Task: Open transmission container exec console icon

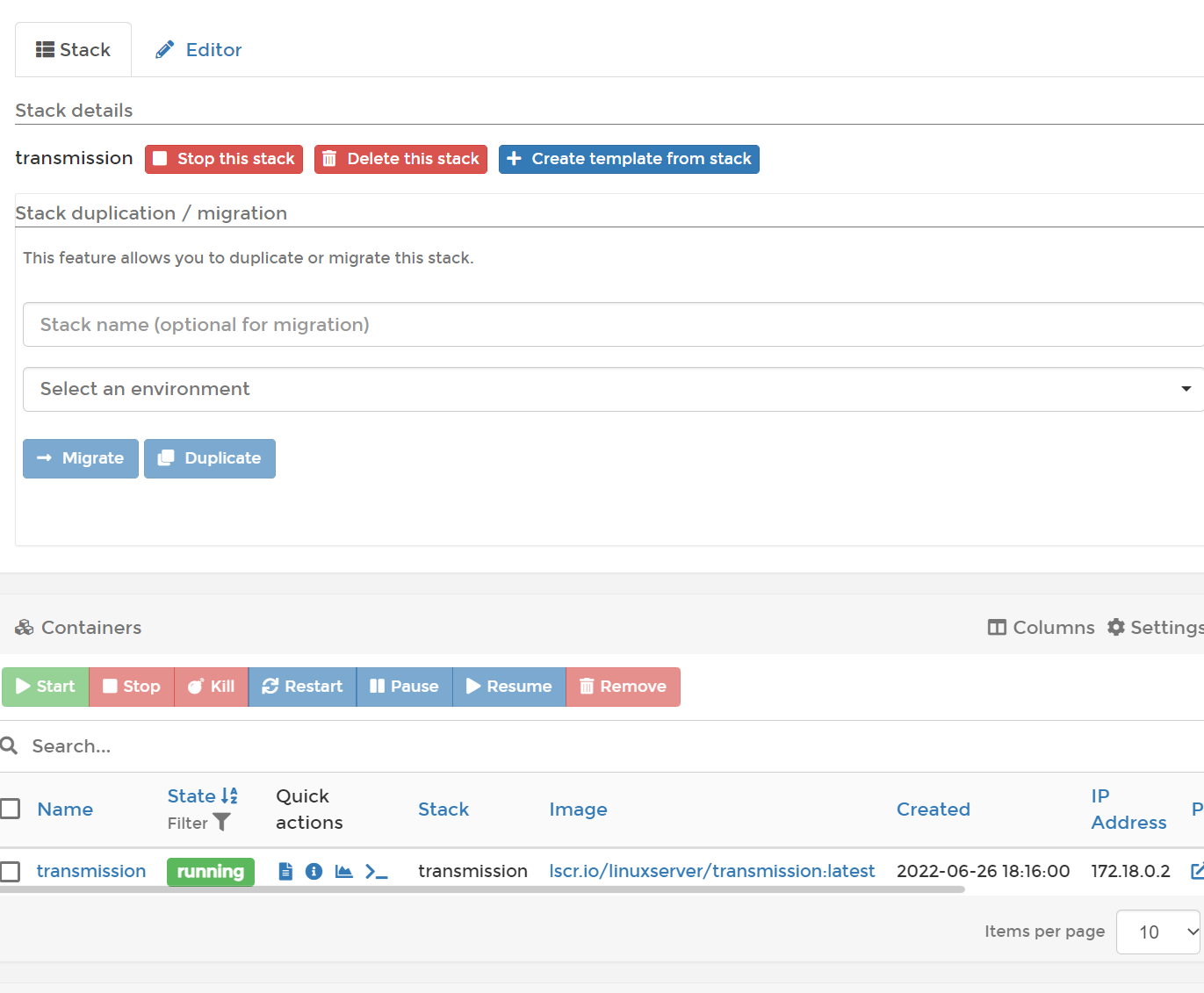Action: [x=376, y=871]
